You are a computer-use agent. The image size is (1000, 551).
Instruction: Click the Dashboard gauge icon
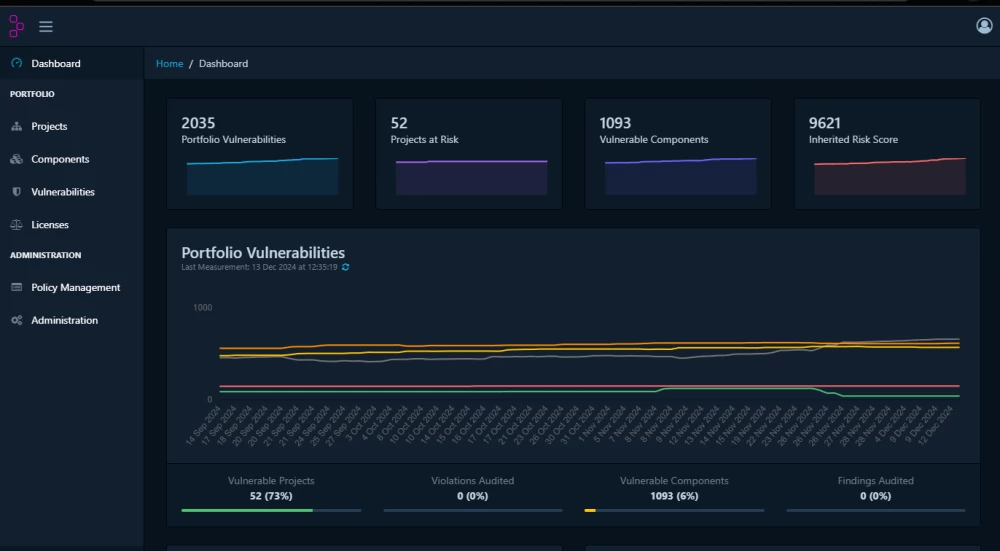(16, 63)
